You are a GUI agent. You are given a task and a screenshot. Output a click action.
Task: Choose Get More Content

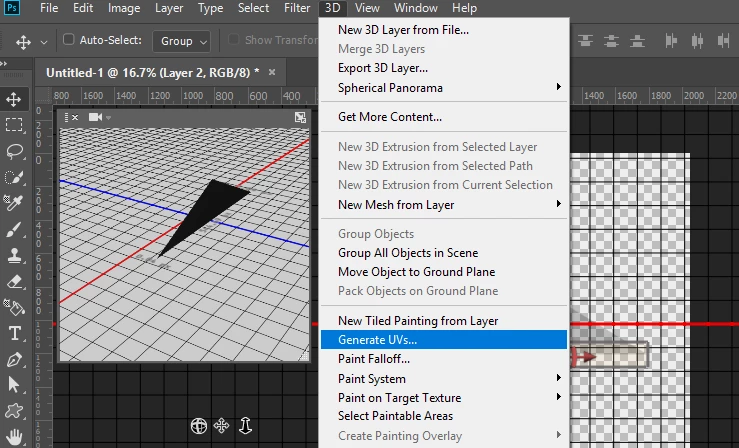coord(444,117)
